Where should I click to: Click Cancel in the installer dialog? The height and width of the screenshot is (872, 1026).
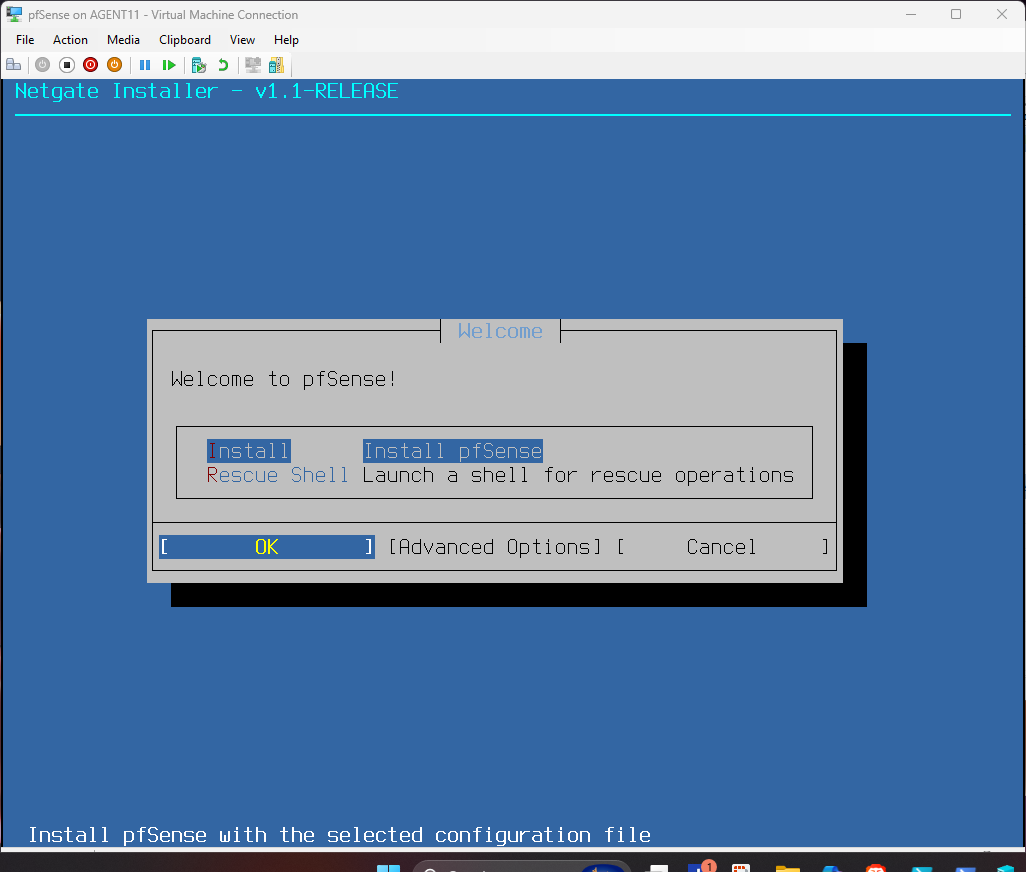[721, 547]
